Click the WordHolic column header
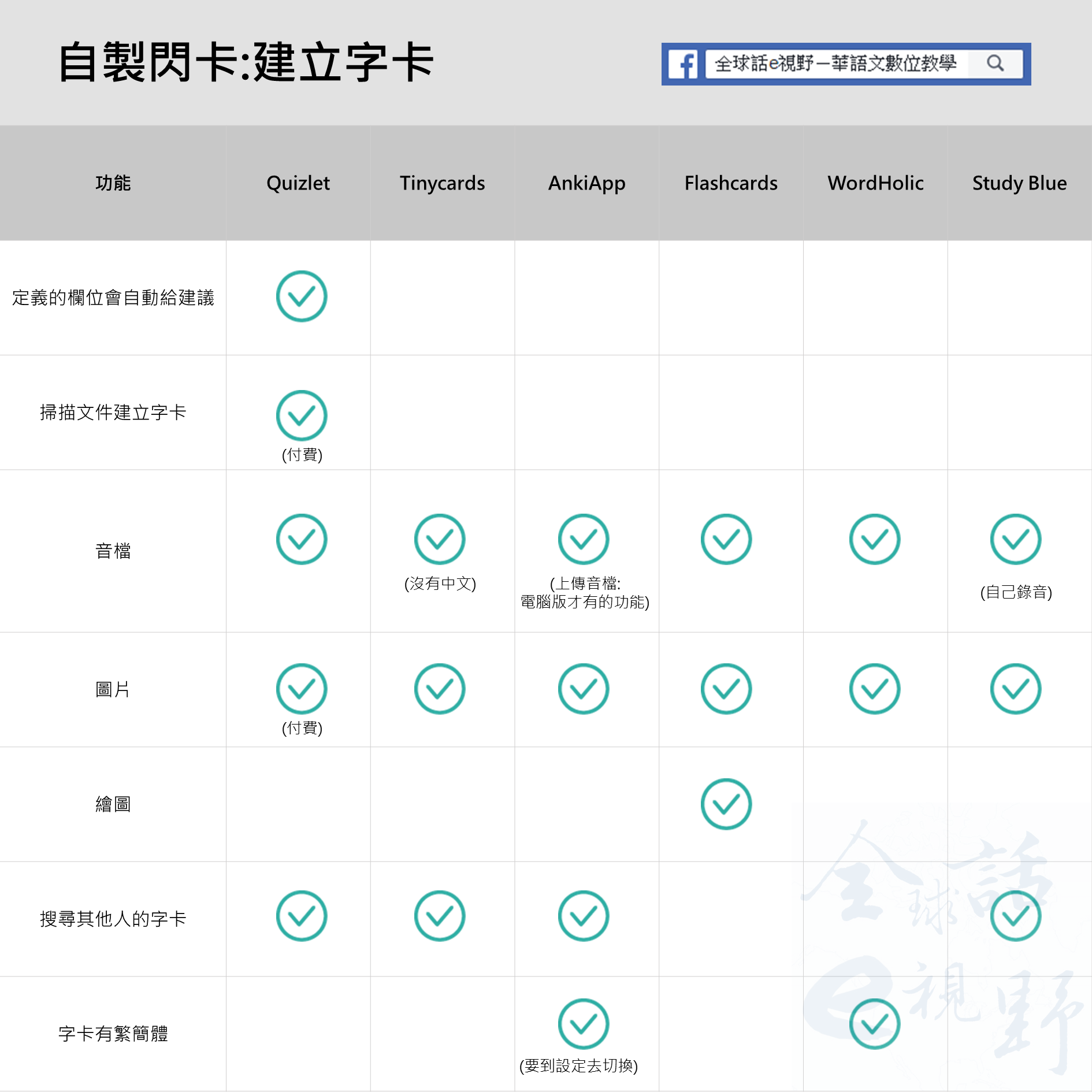 click(875, 183)
